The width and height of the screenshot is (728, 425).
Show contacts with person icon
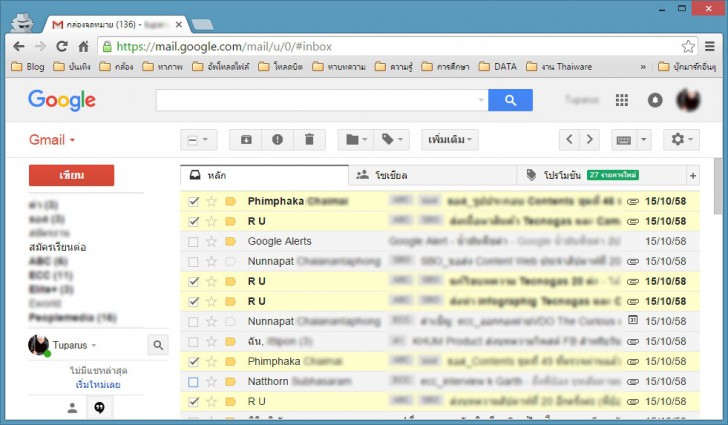(x=72, y=408)
